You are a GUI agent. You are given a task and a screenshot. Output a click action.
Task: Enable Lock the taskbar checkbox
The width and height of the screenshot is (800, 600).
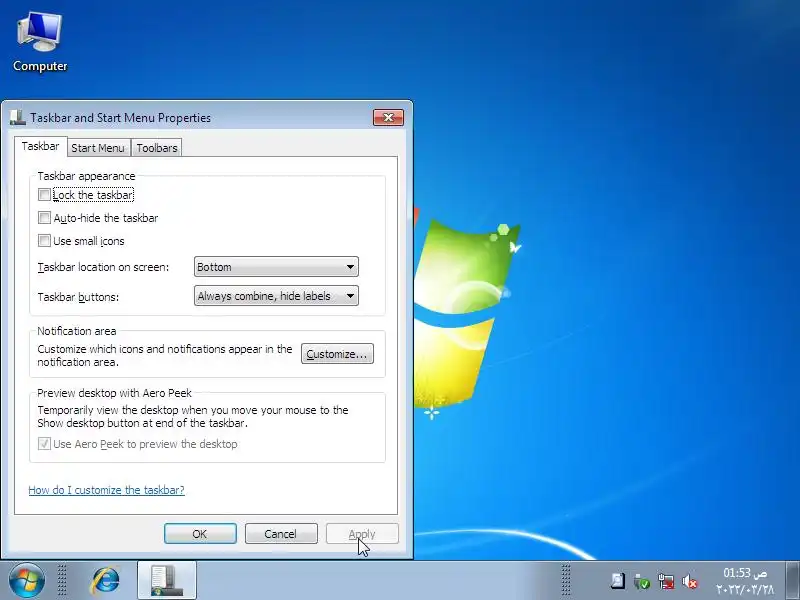(x=44, y=194)
